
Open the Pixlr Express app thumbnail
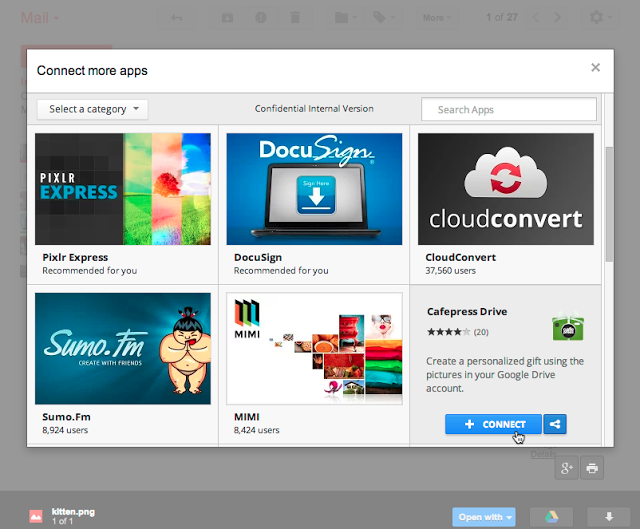click(123, 189)
